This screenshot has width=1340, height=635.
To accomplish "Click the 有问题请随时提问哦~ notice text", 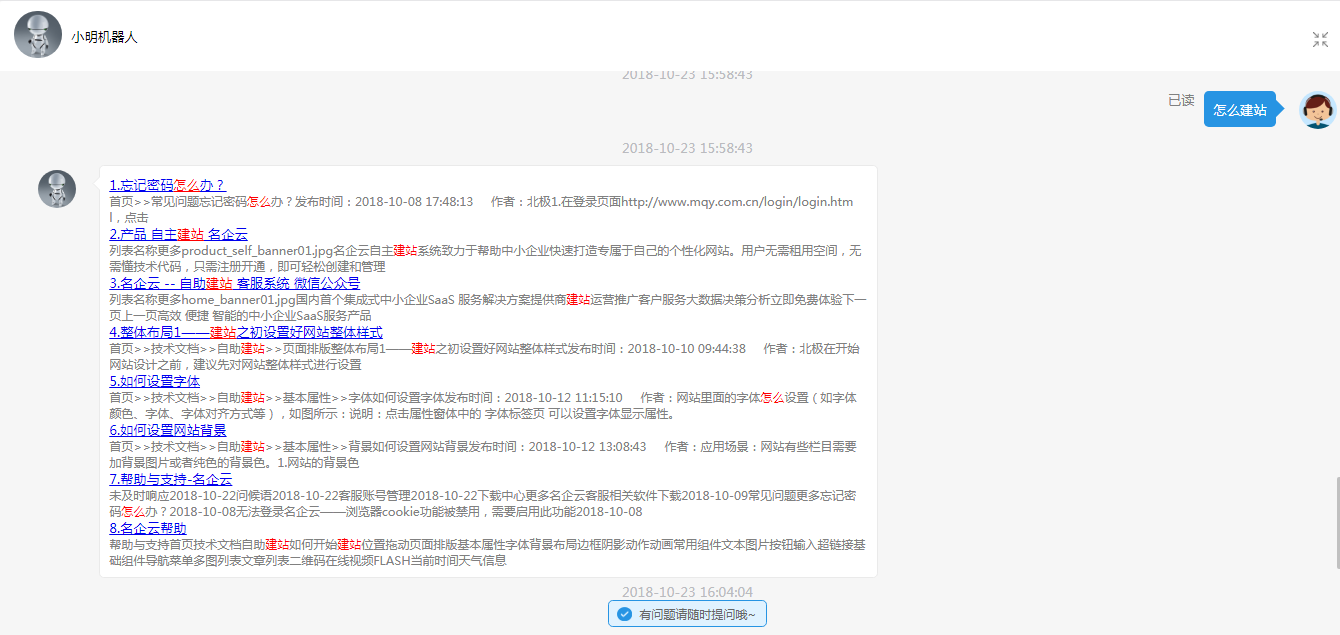I will tap(697, 615).
